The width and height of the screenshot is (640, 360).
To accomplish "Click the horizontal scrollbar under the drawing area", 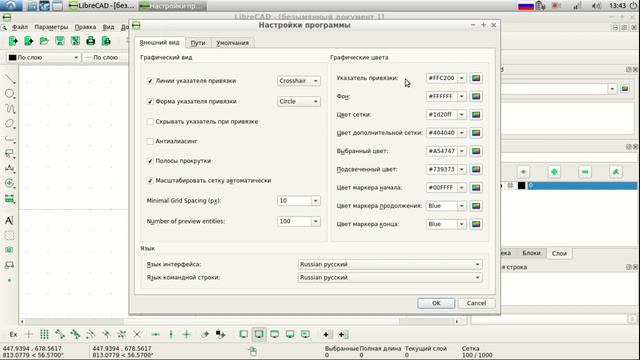I will 239,322.
